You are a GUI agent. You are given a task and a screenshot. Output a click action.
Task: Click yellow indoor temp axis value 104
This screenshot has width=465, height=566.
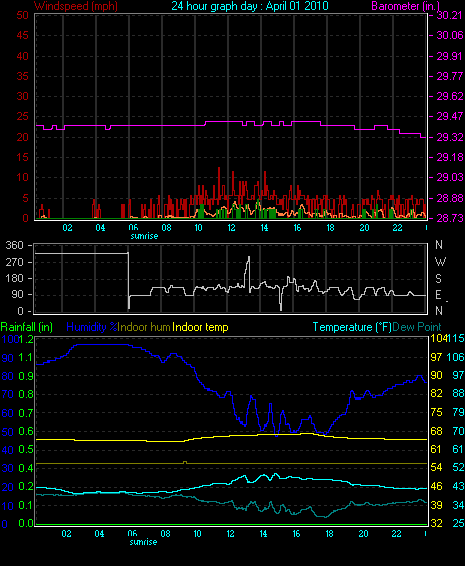(x=438, y=339)
